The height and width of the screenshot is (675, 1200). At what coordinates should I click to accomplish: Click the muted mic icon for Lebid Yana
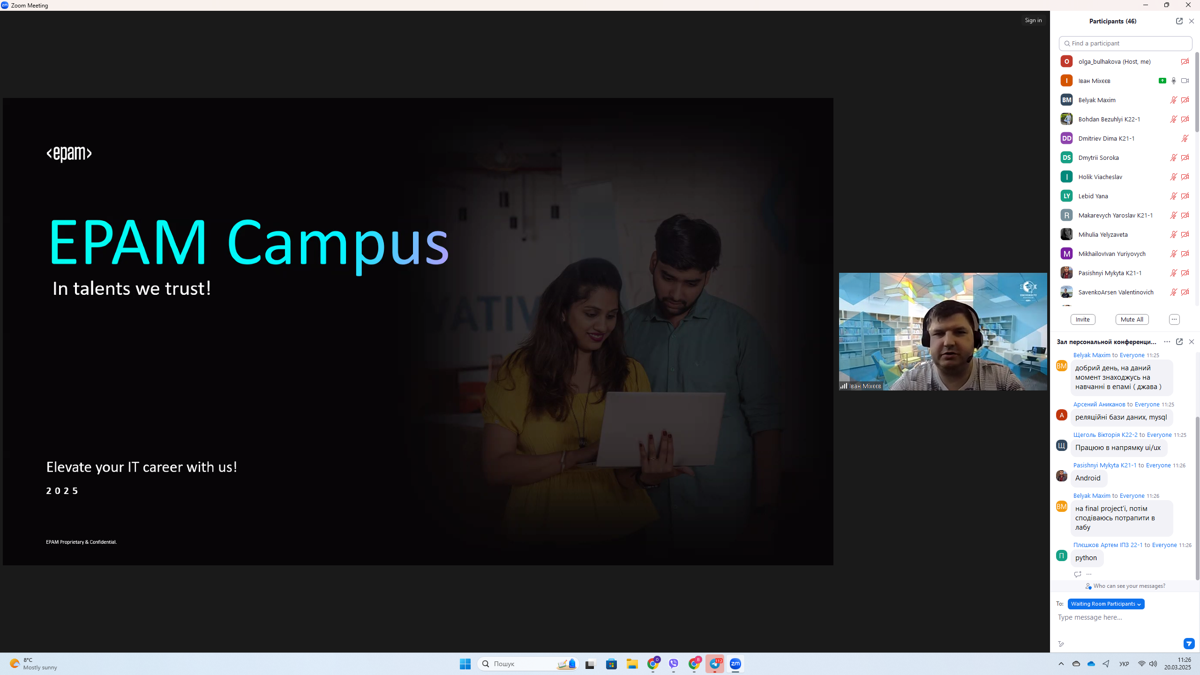pyautogui.click(x=1174, y=196)
